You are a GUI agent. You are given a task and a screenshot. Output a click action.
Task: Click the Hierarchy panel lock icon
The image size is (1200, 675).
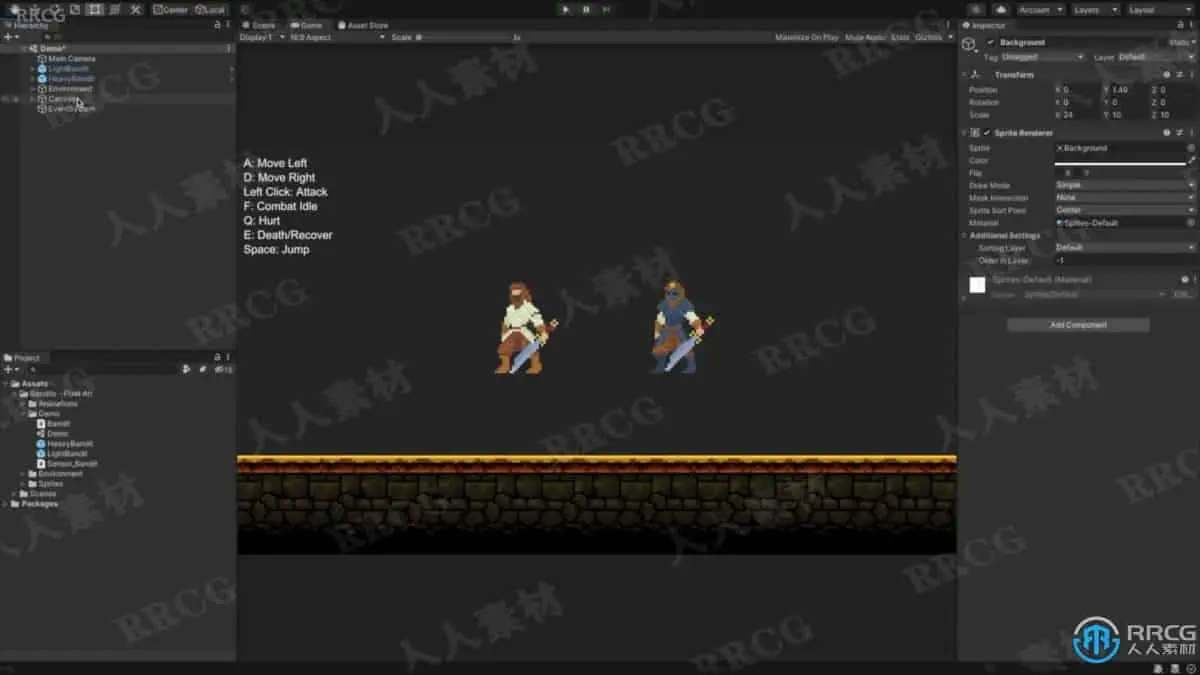coord(218,25)
